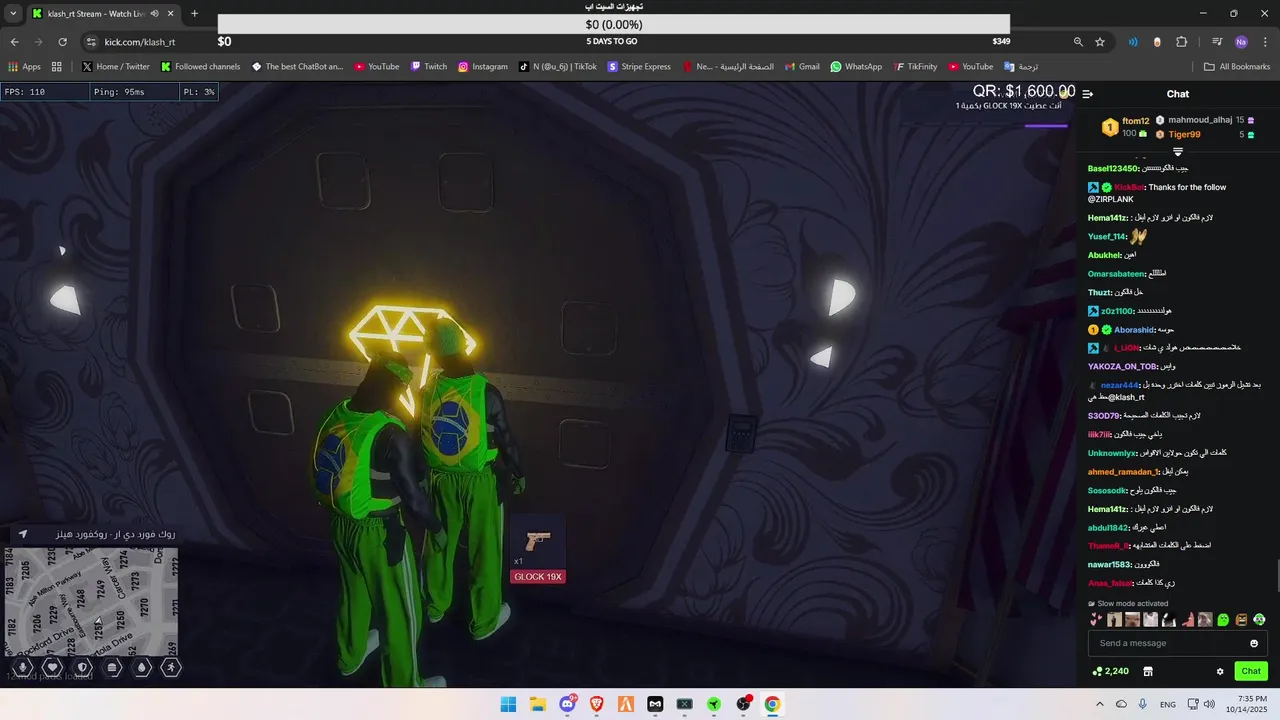Switch the ENG keyboard language
1280x720 pixels.
(x=1168, y=705)
